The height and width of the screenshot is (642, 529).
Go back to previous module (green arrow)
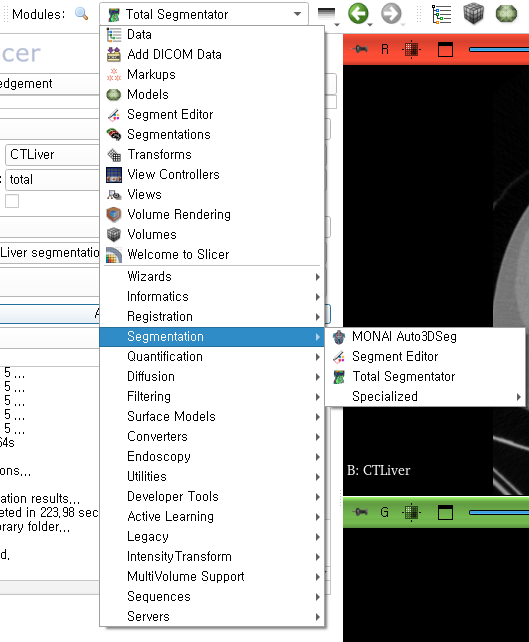point(359,14)
